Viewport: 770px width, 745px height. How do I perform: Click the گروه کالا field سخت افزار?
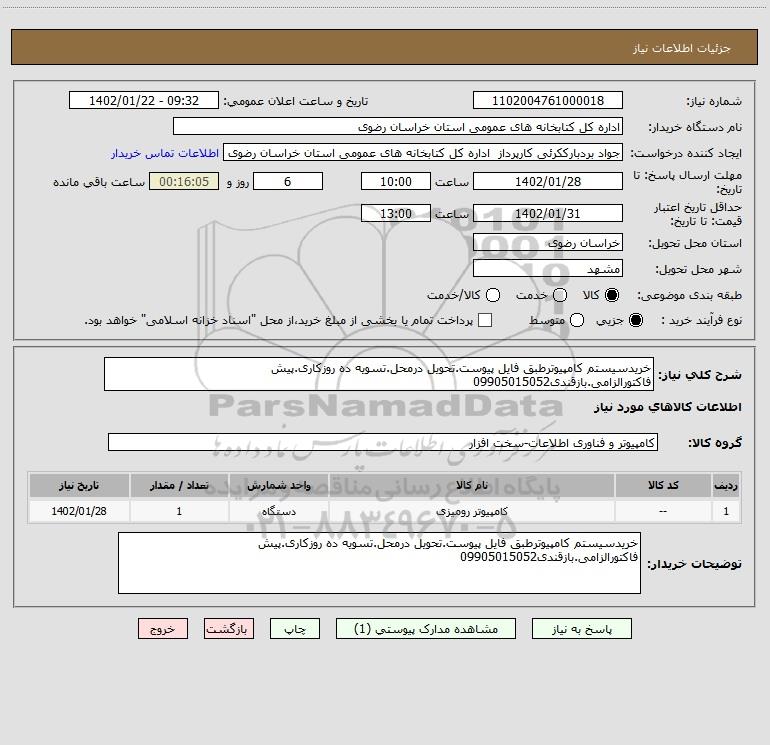[x=383, y=442]
